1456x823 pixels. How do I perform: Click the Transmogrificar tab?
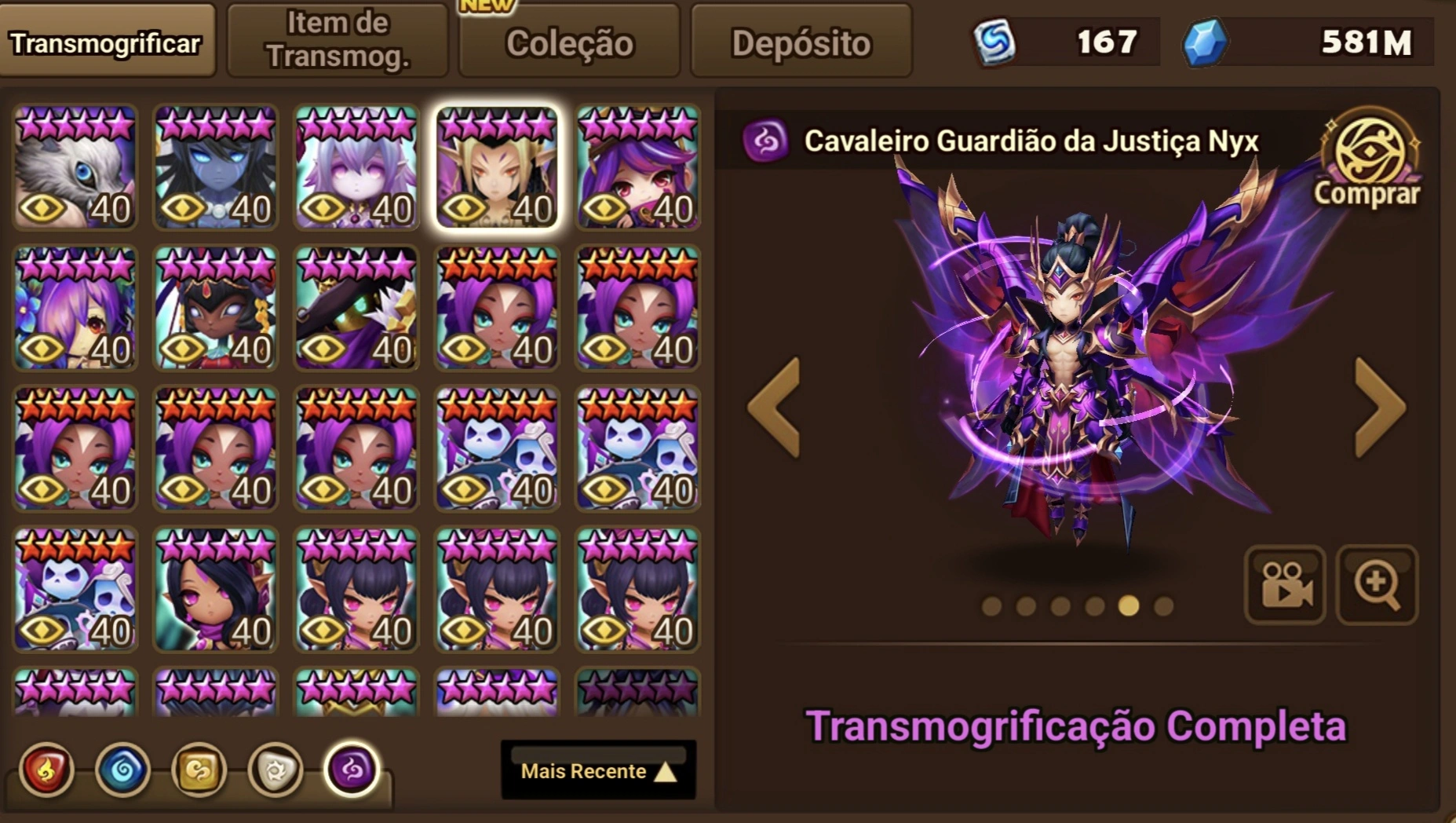(x=106, y=42)
